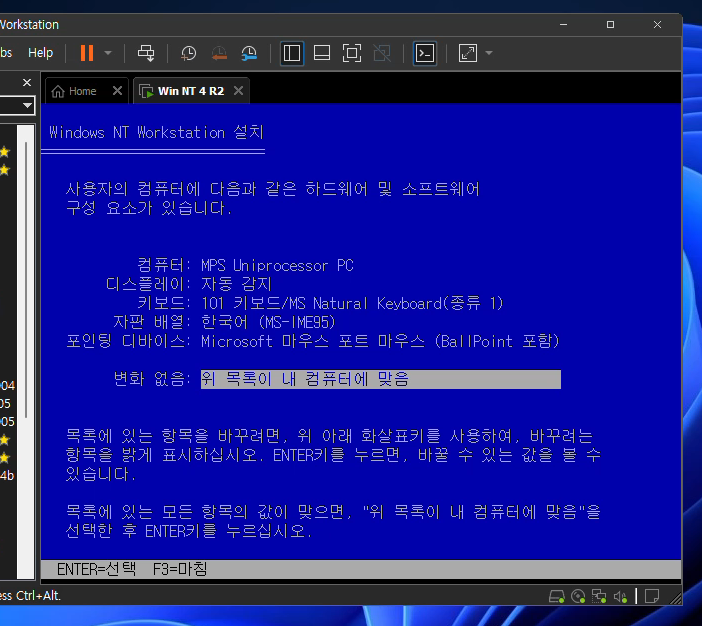
Task: Take a snapshot of this virtual machine
Action: pos(188,53)
